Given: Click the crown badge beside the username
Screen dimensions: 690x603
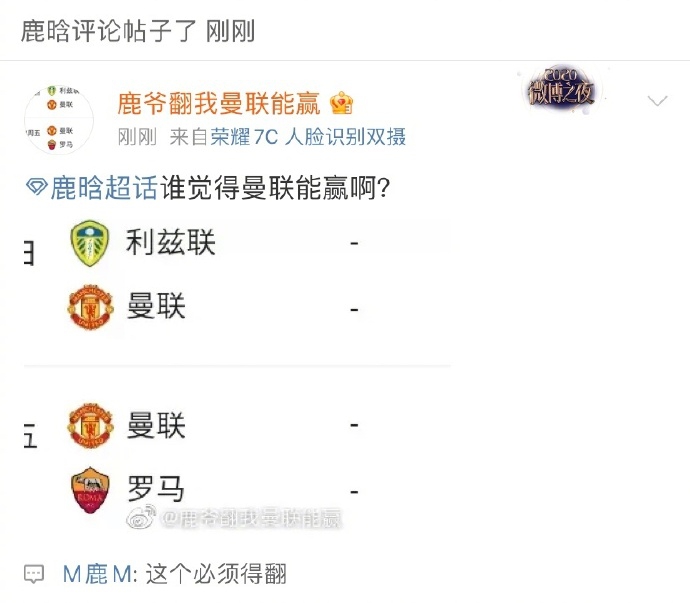Looking at the screenshot, I should point(341,103).
